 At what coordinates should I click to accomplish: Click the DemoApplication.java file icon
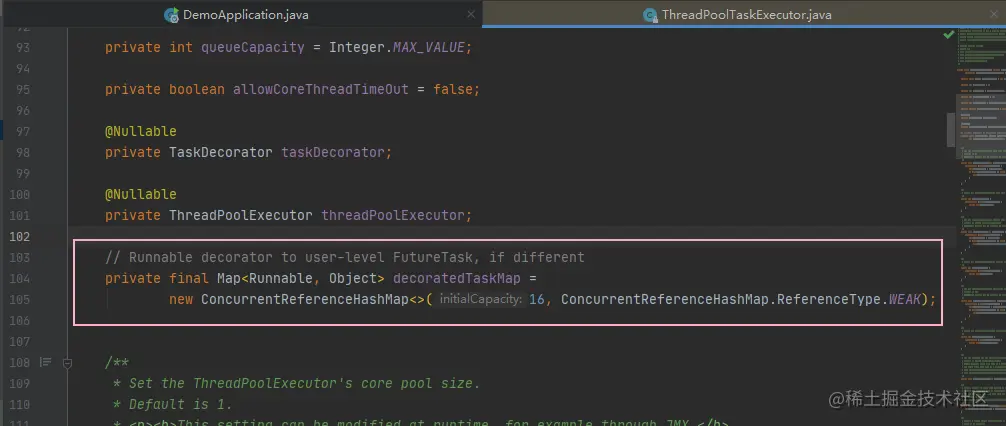[171, 15]
